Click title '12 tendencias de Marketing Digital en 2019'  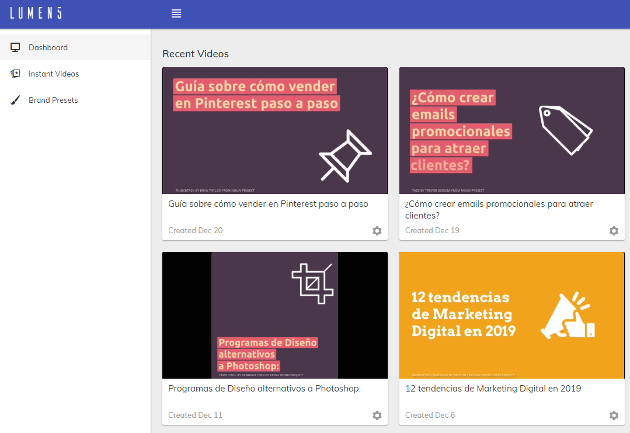493,389
